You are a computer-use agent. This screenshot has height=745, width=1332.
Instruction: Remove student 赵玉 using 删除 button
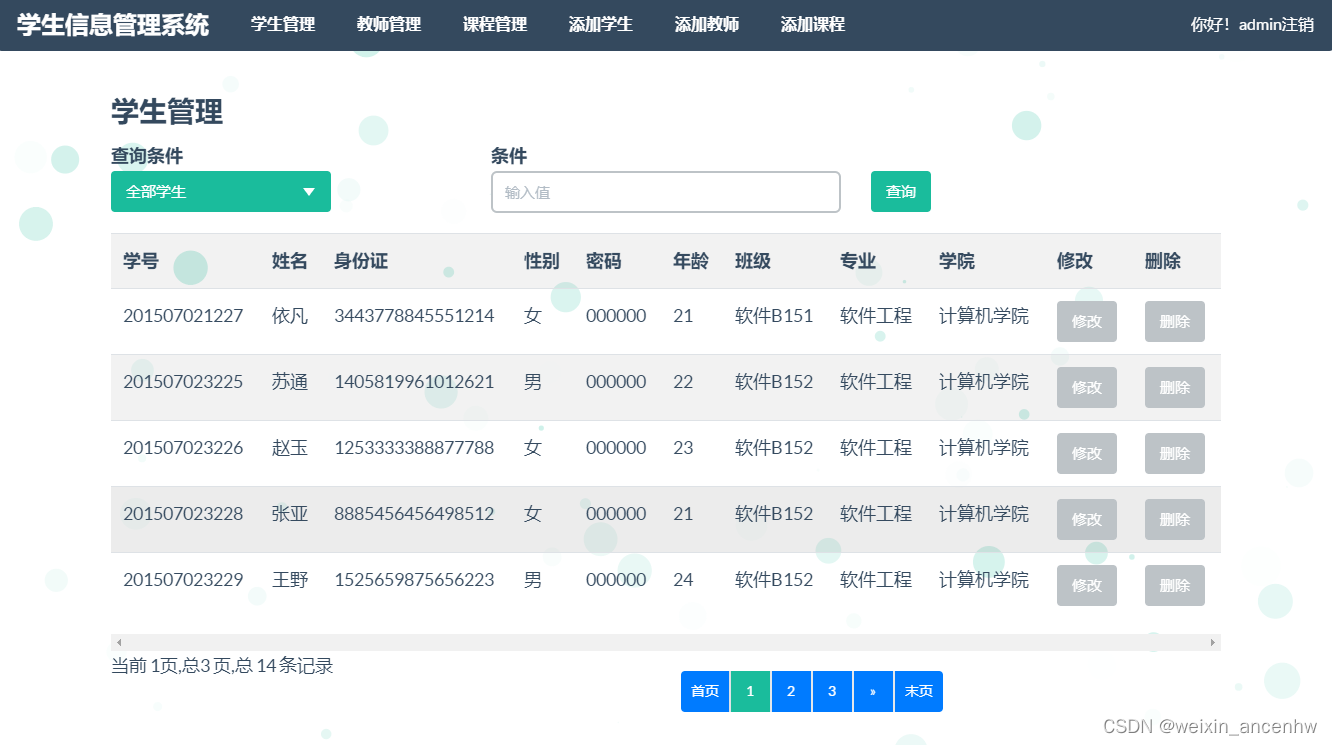tap(1175, 454)
